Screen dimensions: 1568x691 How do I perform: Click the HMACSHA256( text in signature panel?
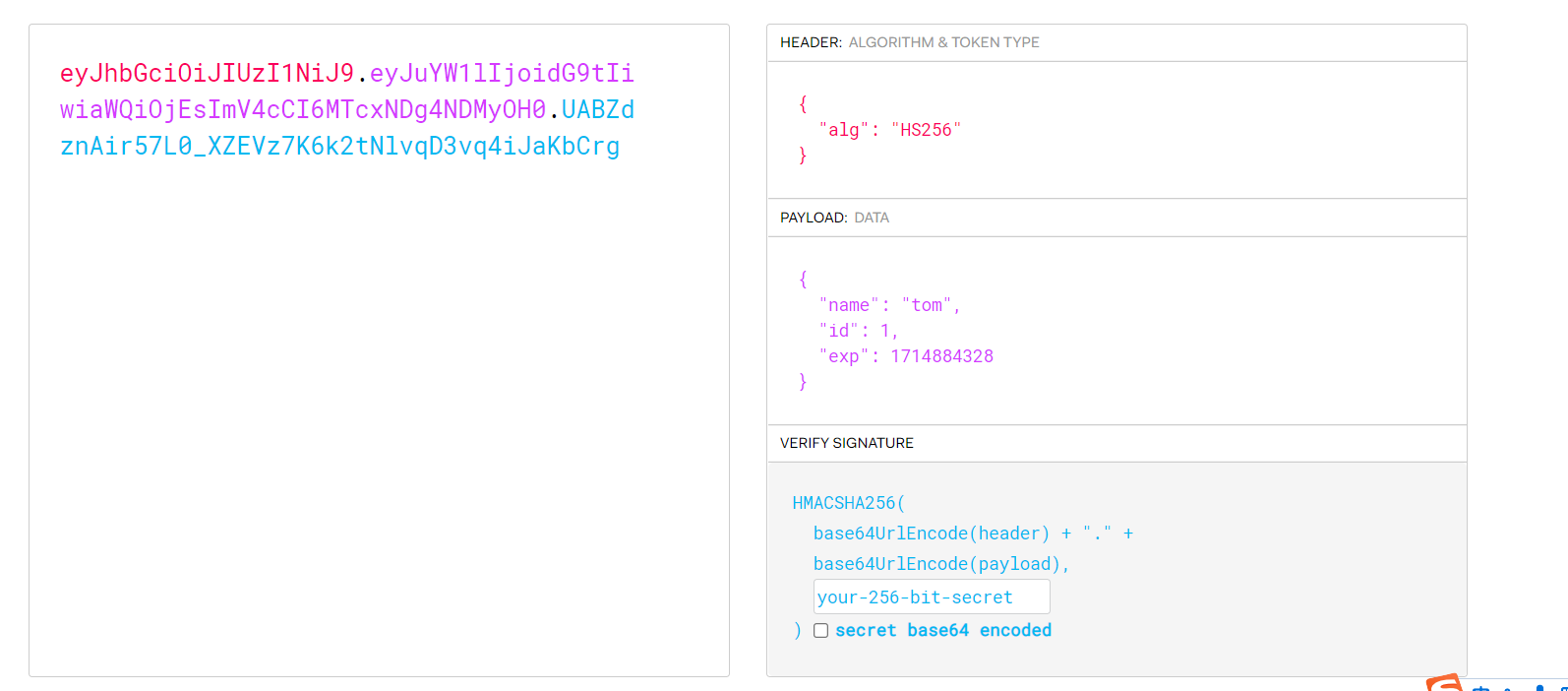[x=848, y=503]
